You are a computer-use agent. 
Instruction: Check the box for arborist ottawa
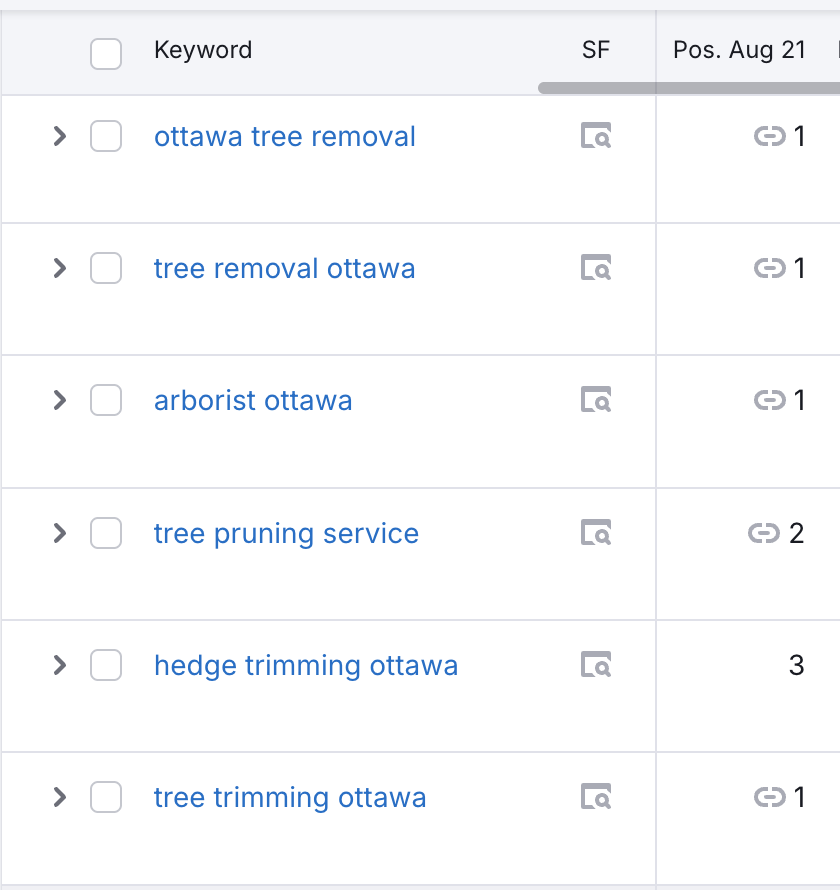(106, 400)
